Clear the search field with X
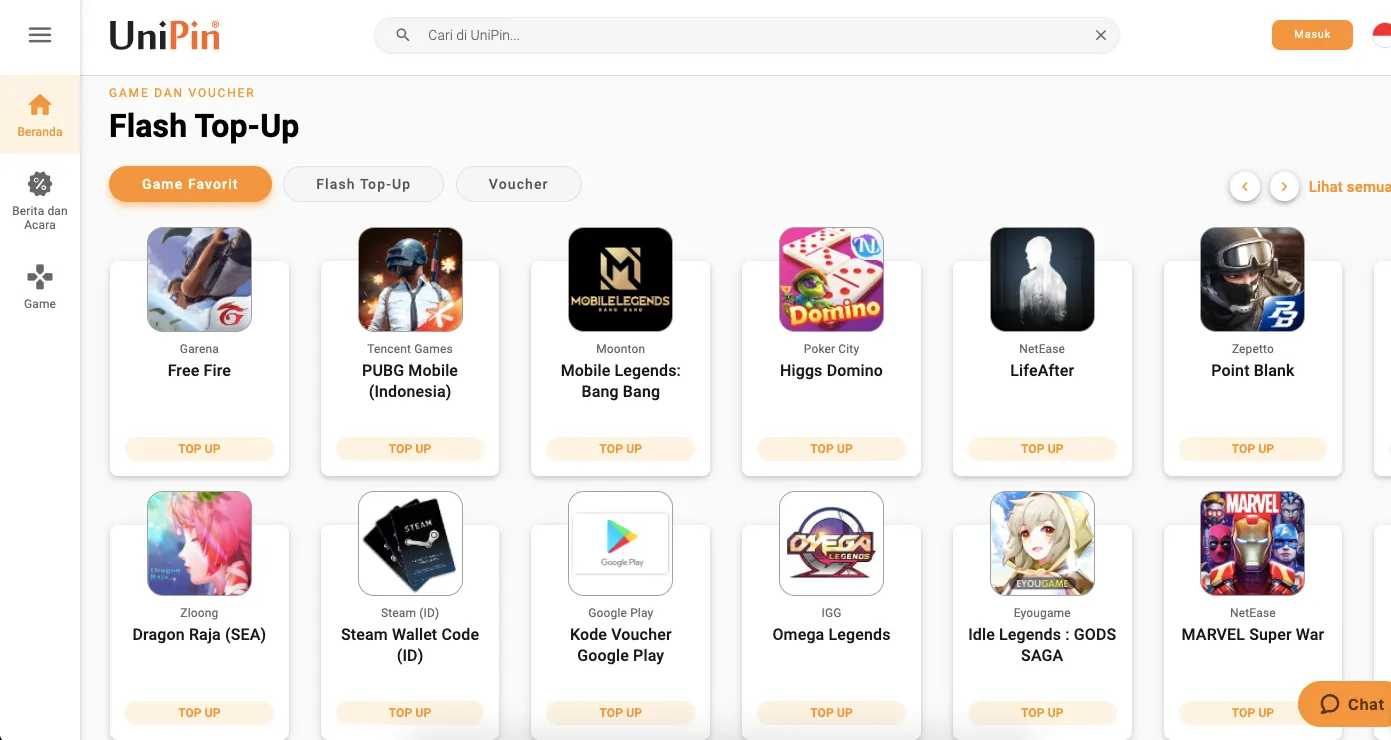The height and width of the screenshot is (740, 1391). [x=1101, y=35]
